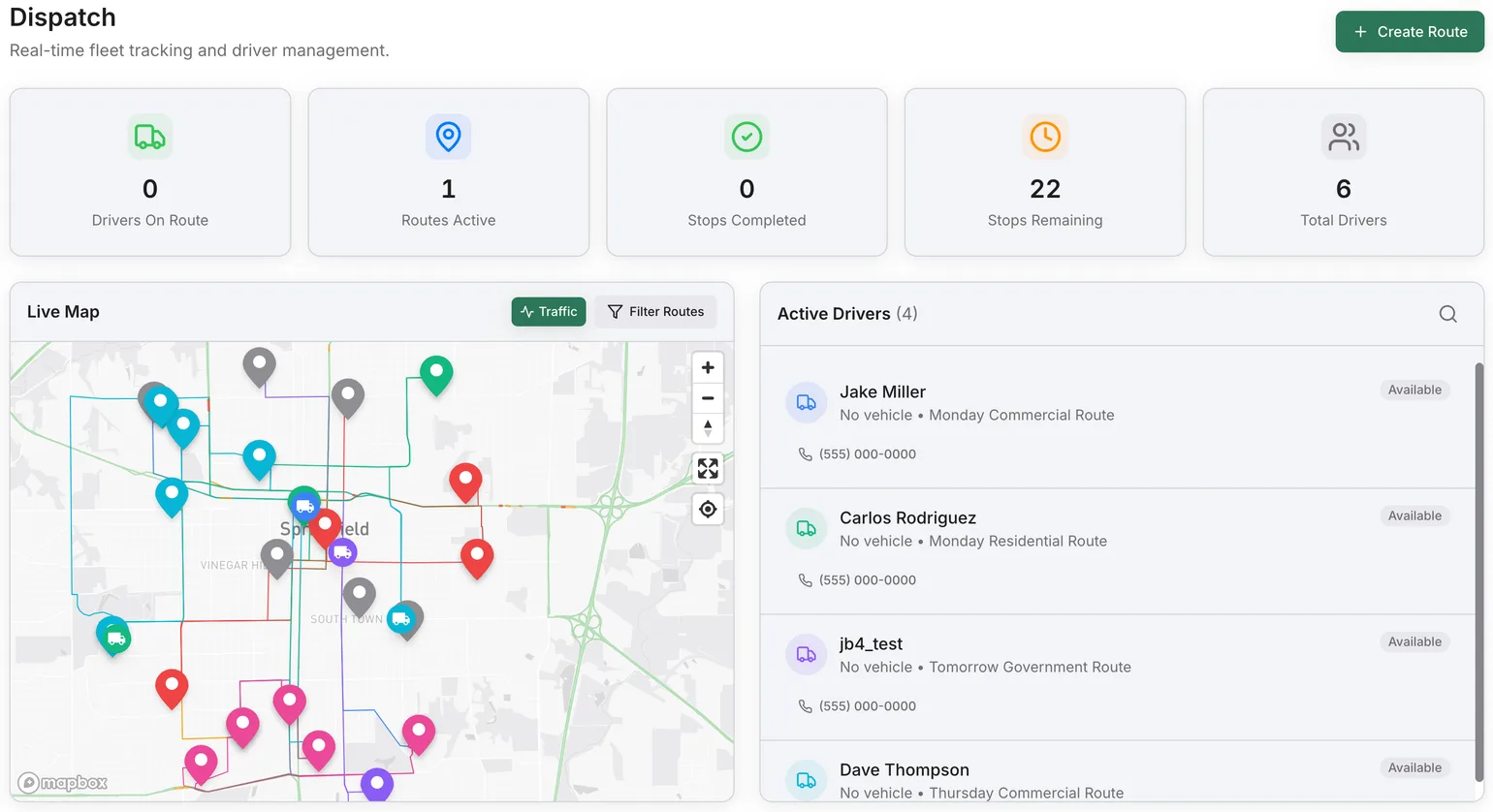The width and height of the screenshot is (1493, 812).
Task: Zoom in on the live map
Action: pos(708,368)
